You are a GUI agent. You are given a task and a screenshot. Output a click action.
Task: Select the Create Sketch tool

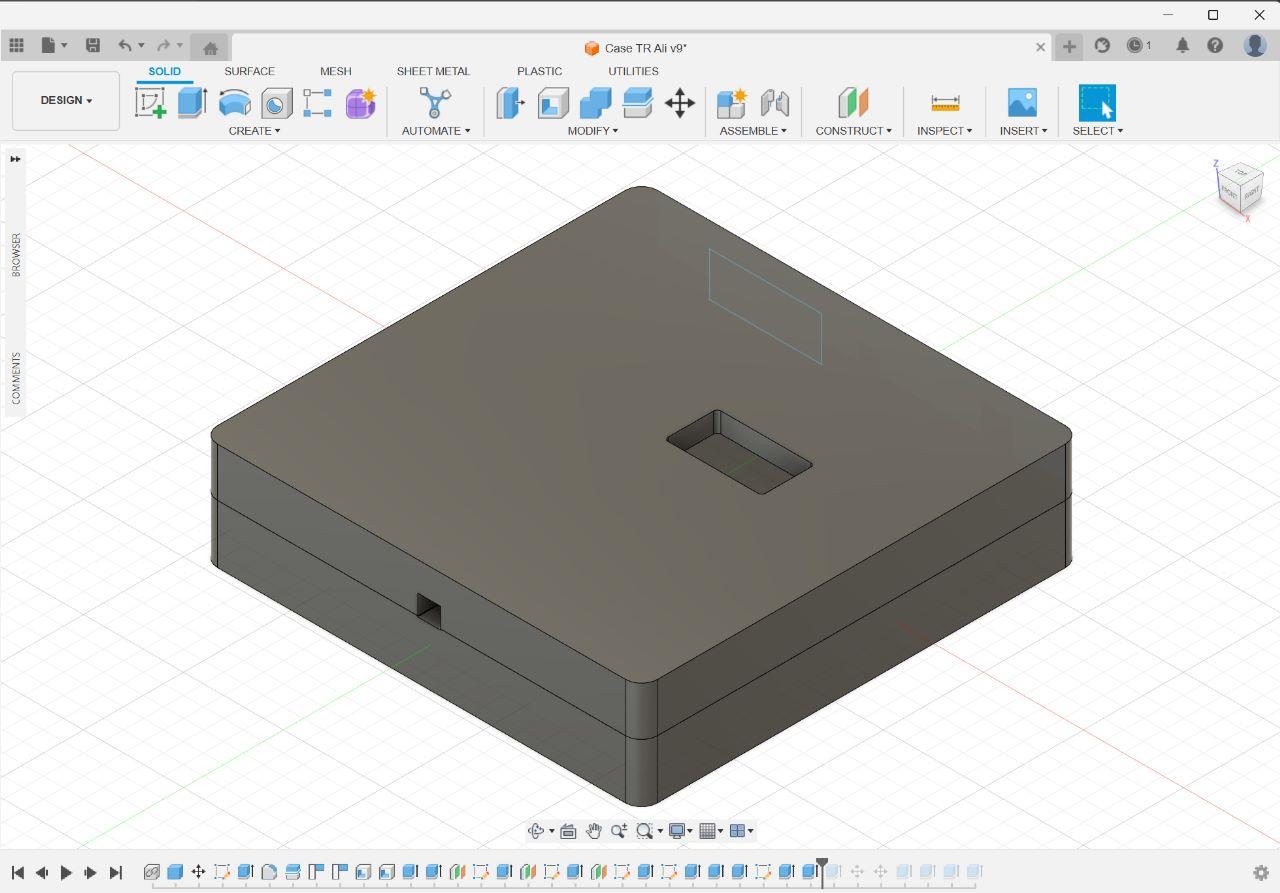(x=151, y=103)
